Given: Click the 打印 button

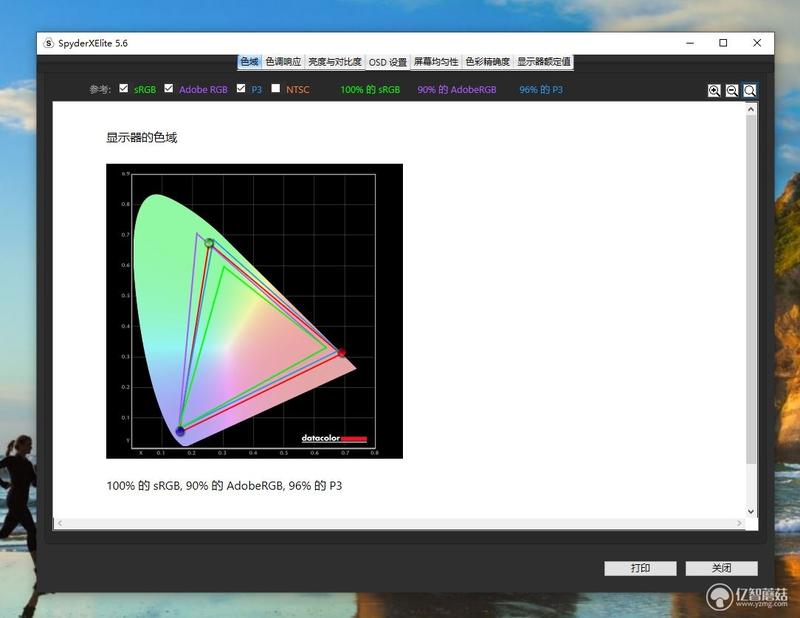Looking at the screenshot, I should (x=640, y=568).
